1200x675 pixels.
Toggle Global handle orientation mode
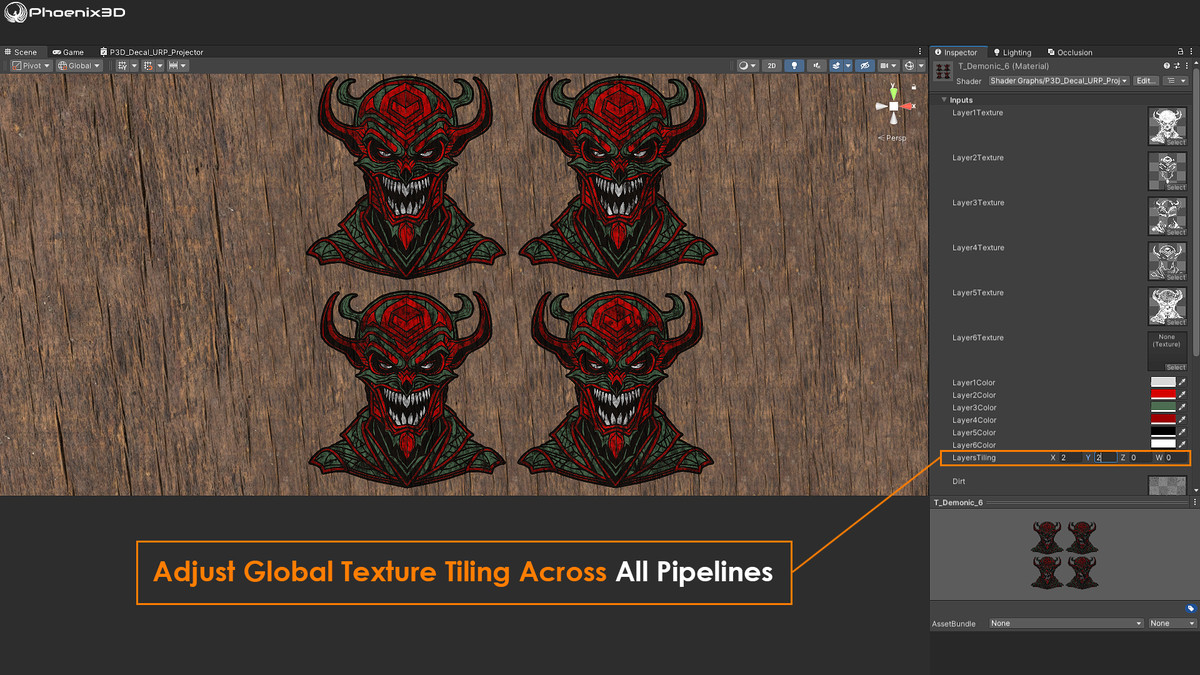tap(80, 65)
